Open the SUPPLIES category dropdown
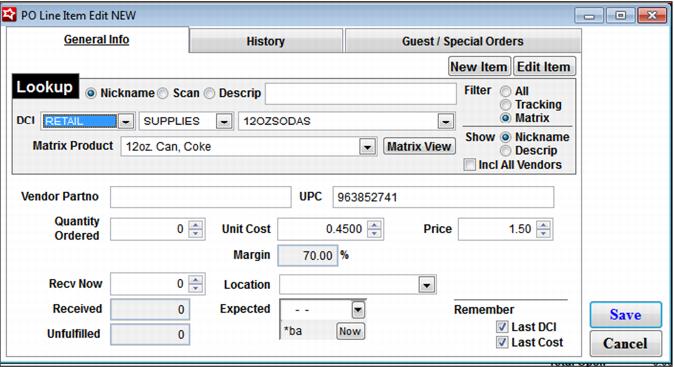Viewport: 675px width, 367px height. point(224,121)
